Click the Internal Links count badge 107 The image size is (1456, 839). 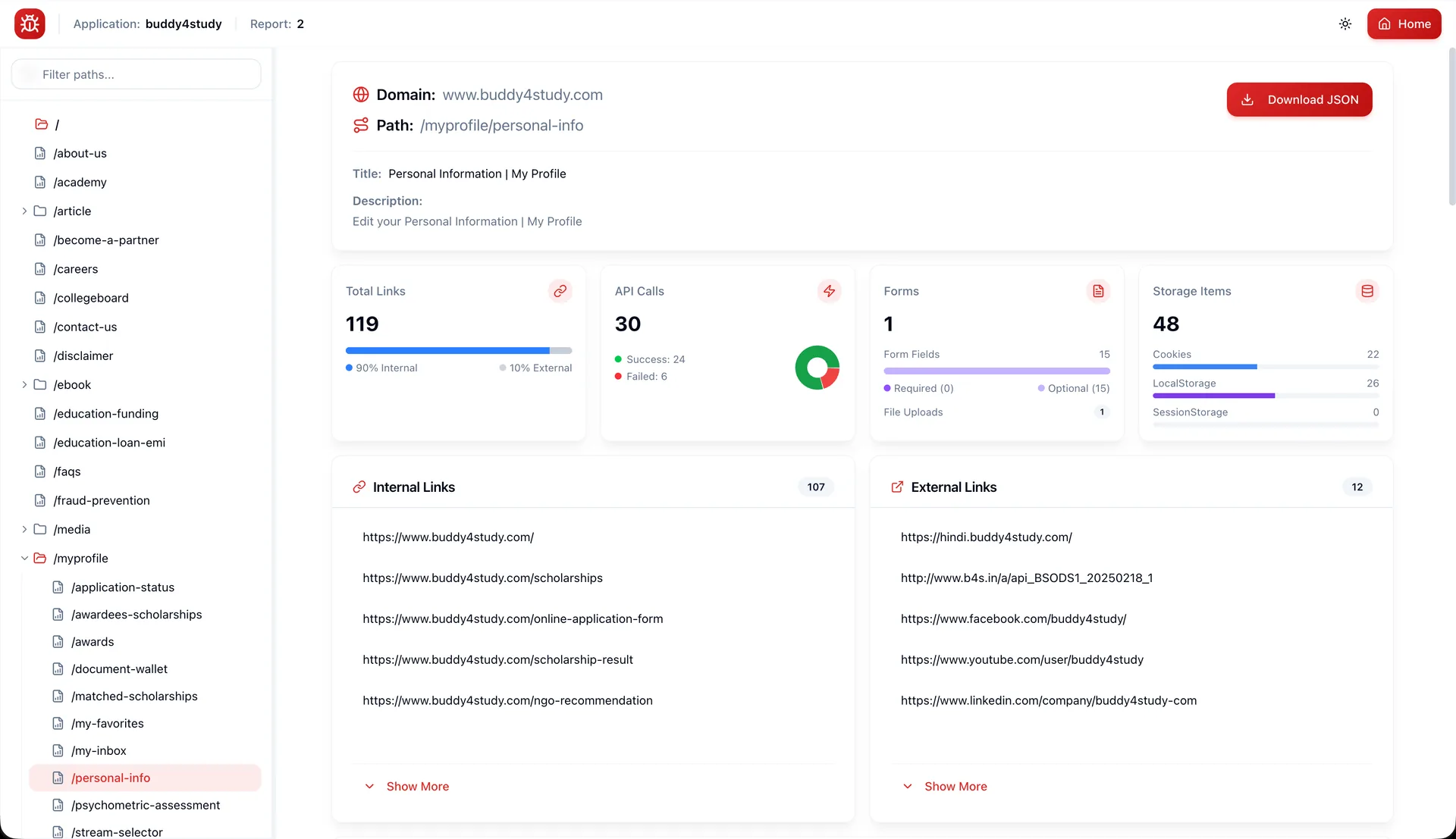816,487
